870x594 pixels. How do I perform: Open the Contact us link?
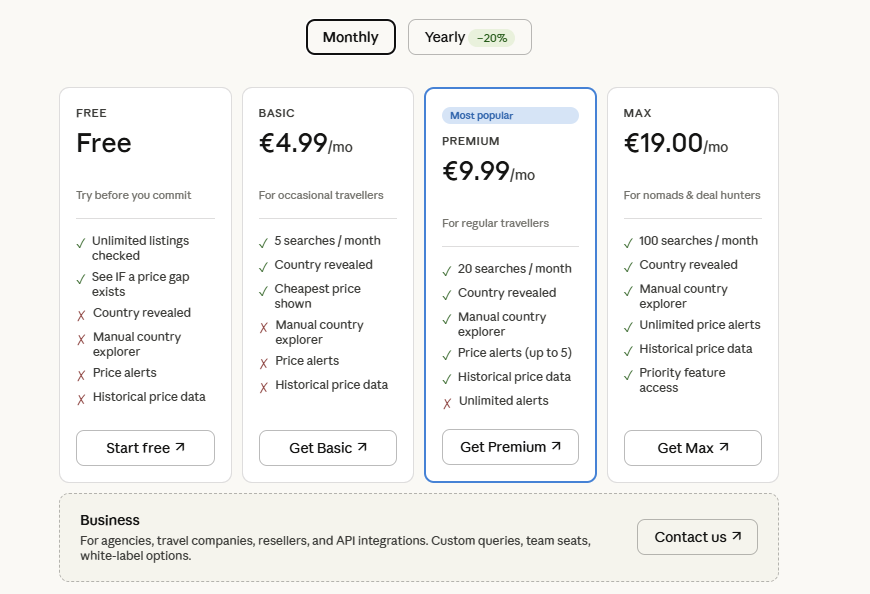697,537
